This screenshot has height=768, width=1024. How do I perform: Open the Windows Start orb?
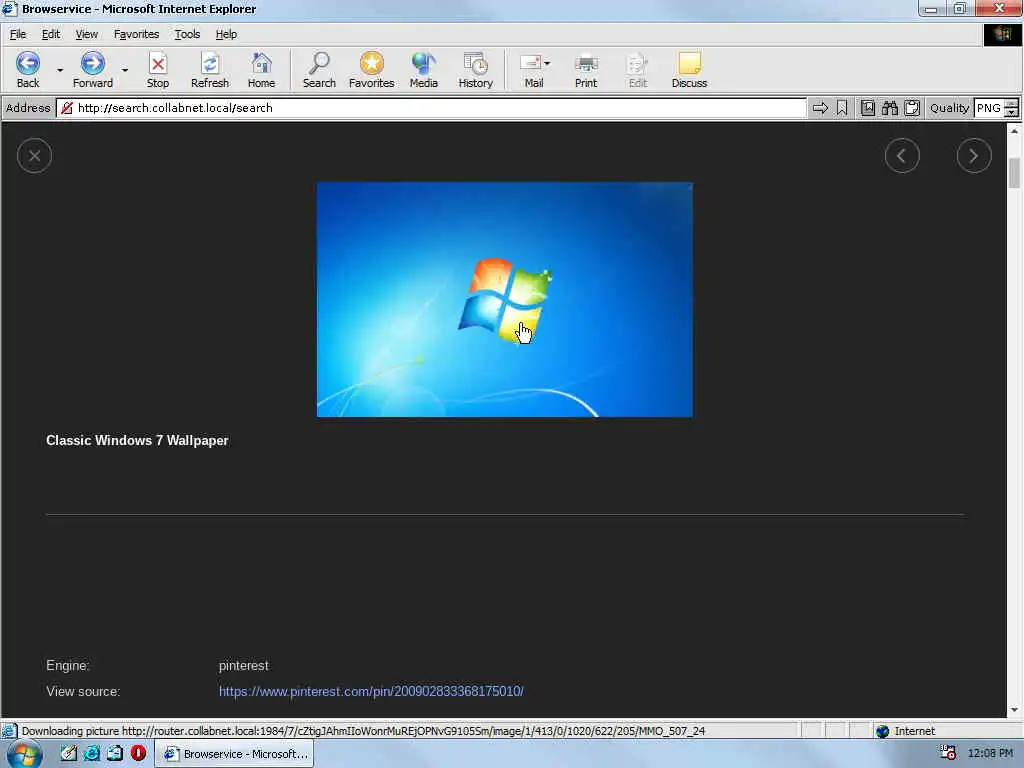[25, 754]
